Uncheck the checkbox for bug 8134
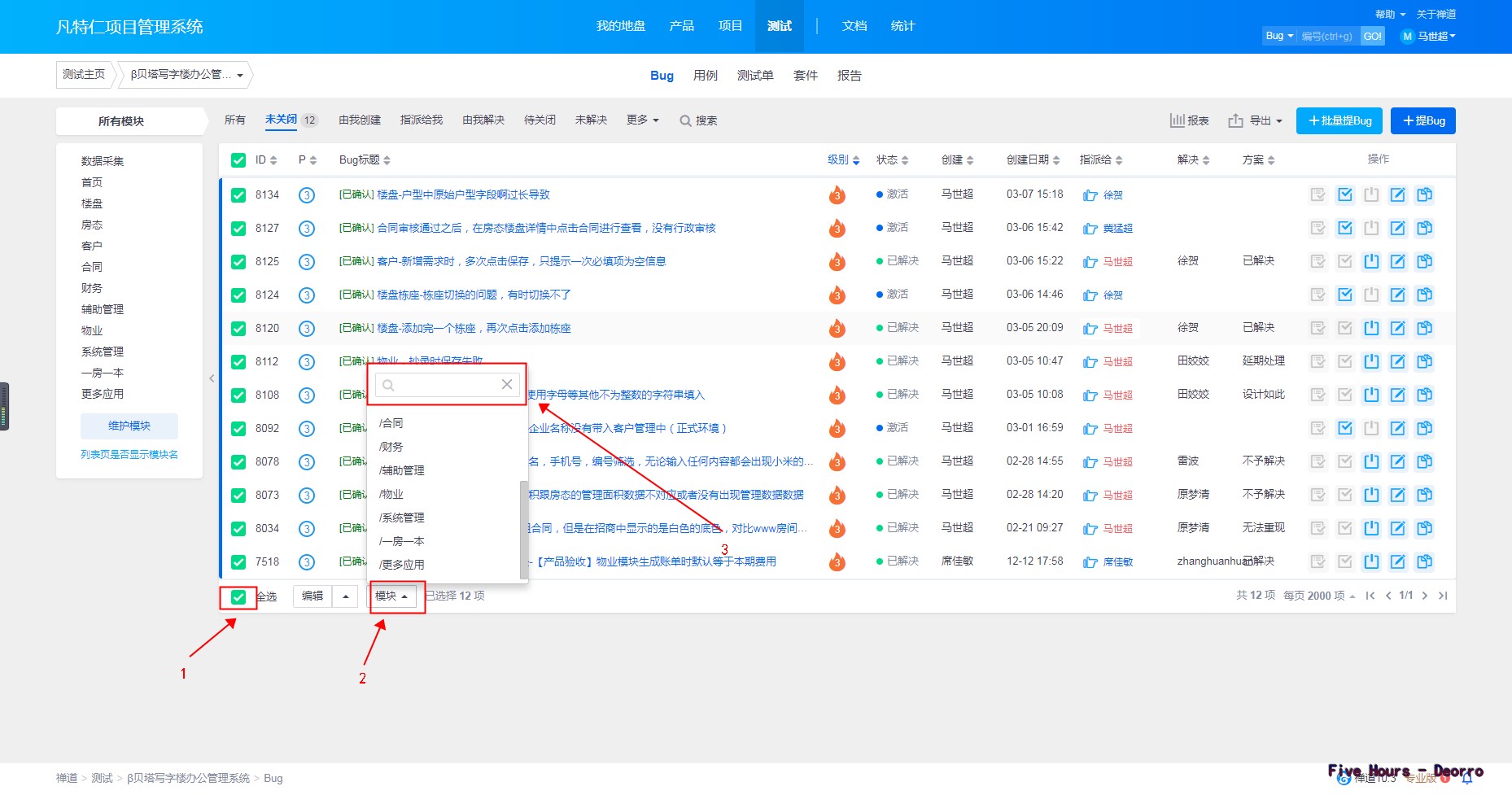 [x=238, y=194]
